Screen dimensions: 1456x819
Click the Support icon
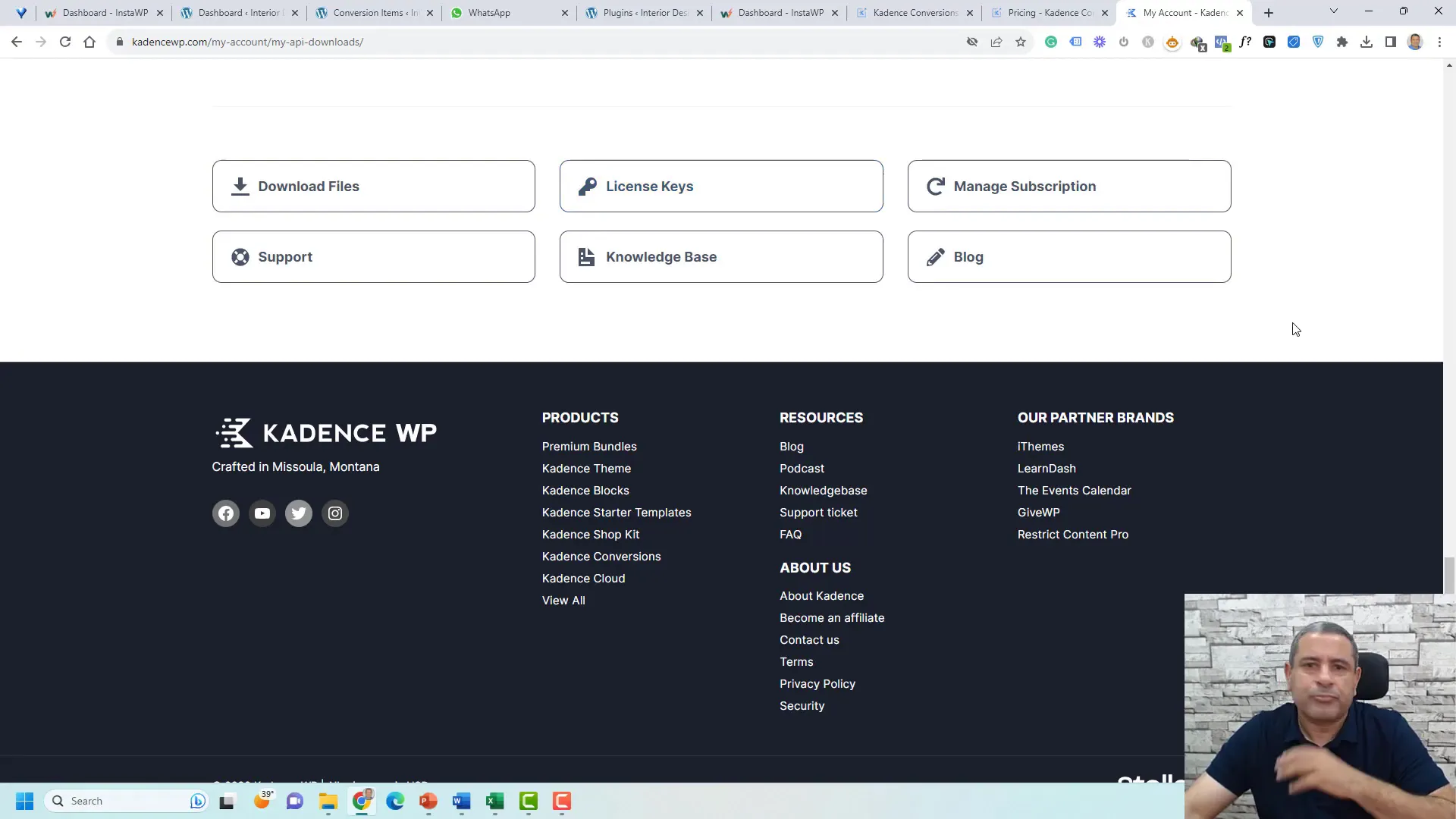[x=241, y=257]
